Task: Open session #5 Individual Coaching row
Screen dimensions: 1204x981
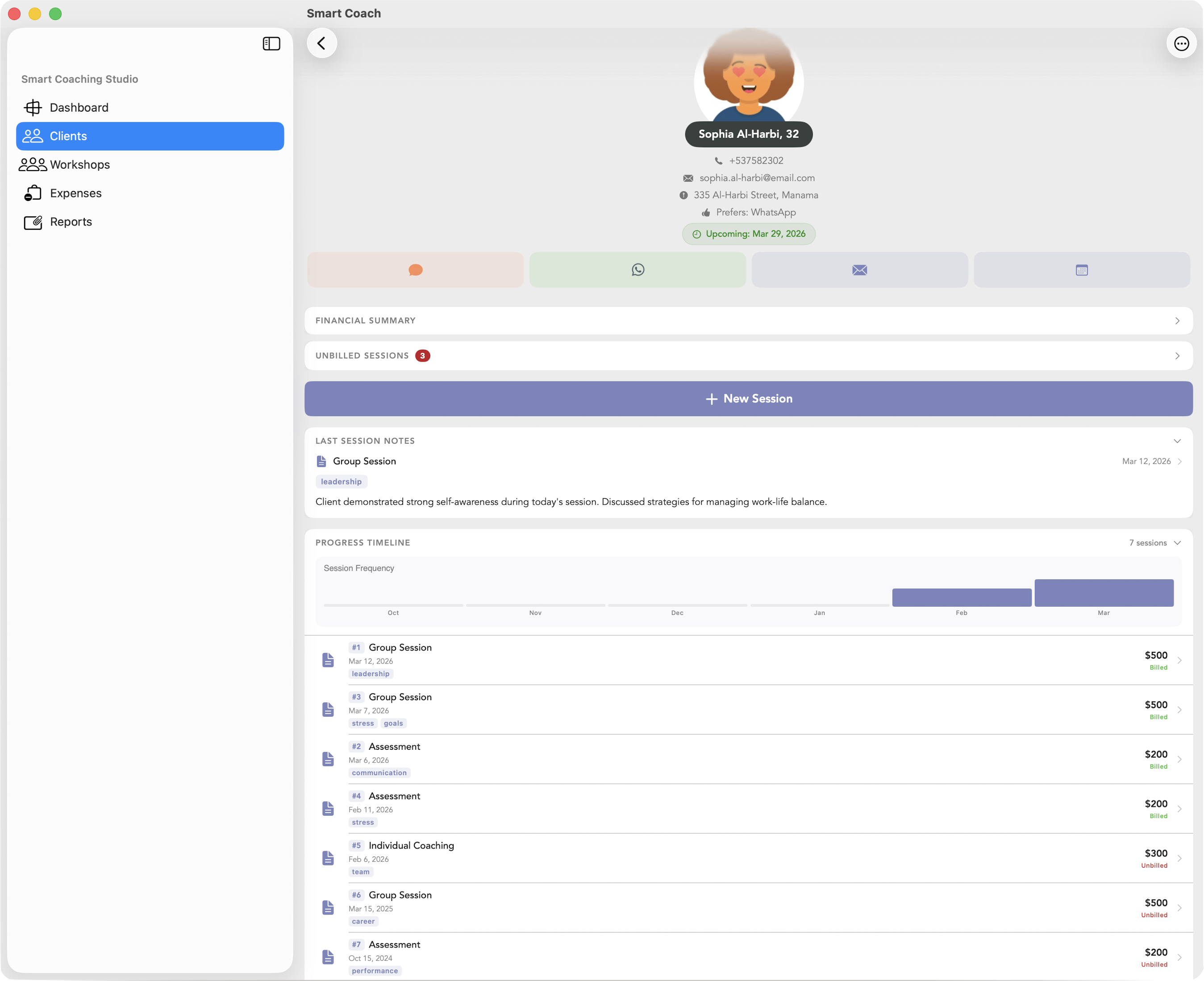Action: pos(748,859)
